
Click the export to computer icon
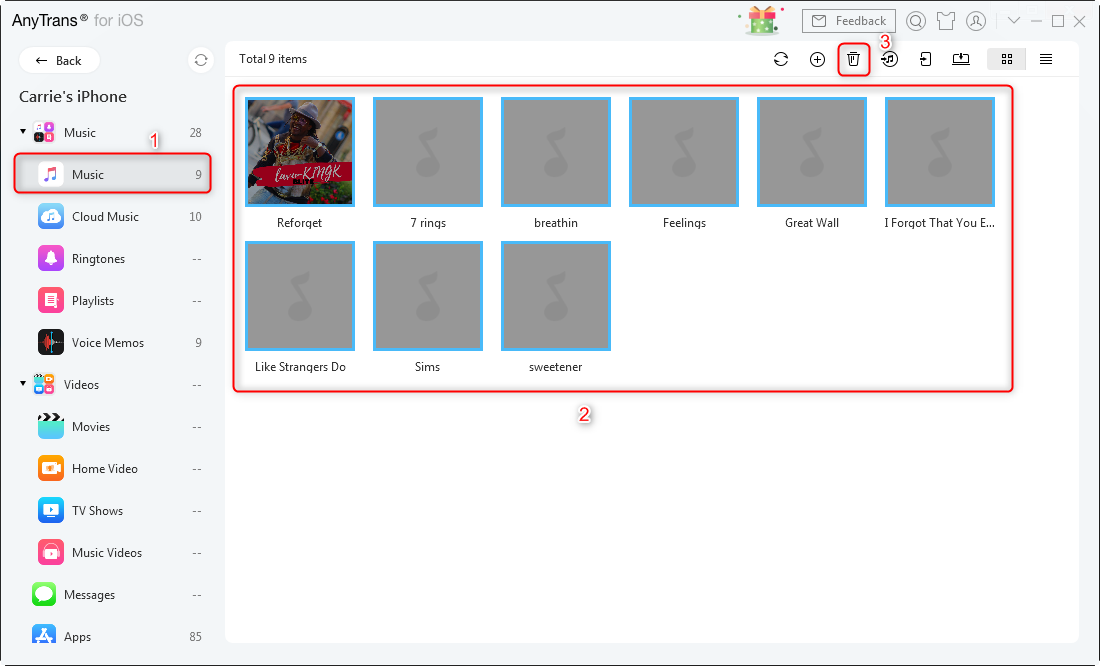point(961,60)
